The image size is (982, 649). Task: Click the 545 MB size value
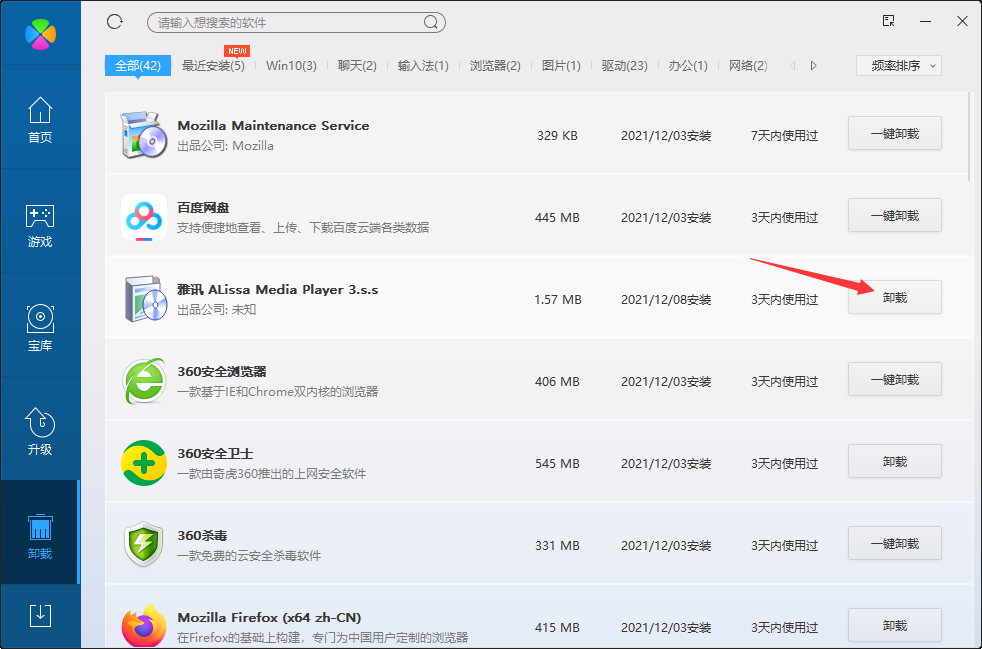pos(557,464)
